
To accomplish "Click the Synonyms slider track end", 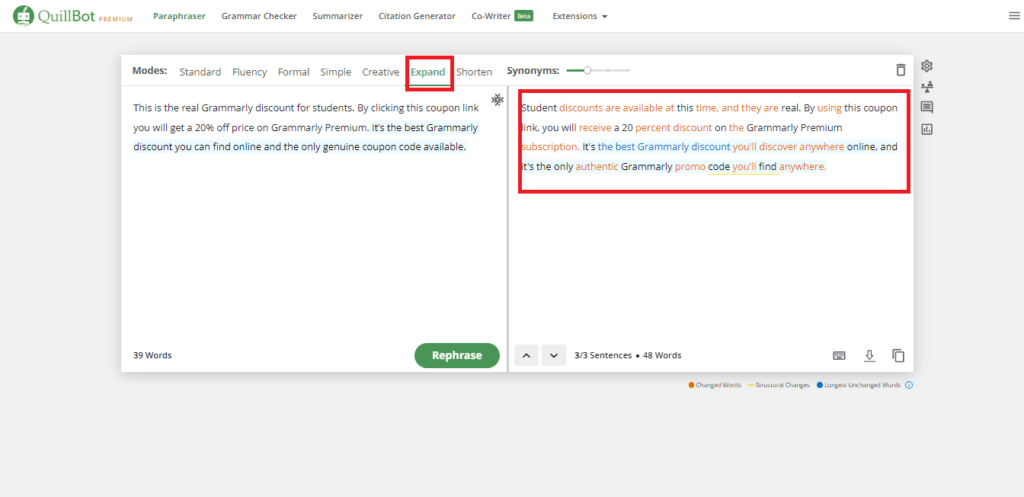I will pos(628,71).
